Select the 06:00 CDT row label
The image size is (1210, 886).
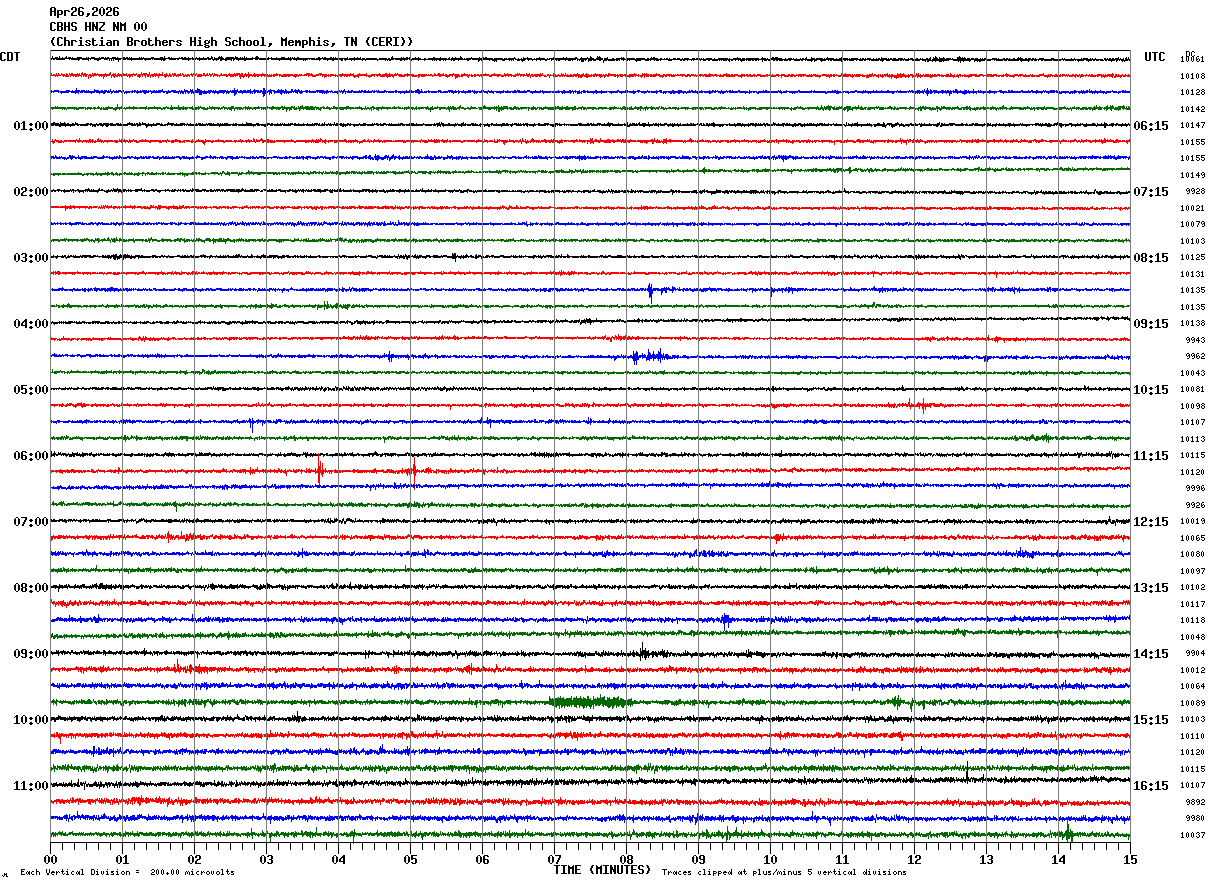click(31, 456)
